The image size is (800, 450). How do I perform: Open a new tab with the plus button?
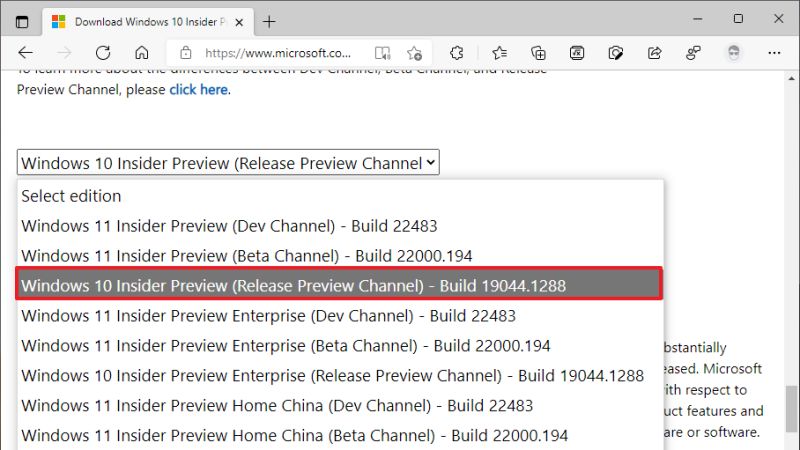269,22
